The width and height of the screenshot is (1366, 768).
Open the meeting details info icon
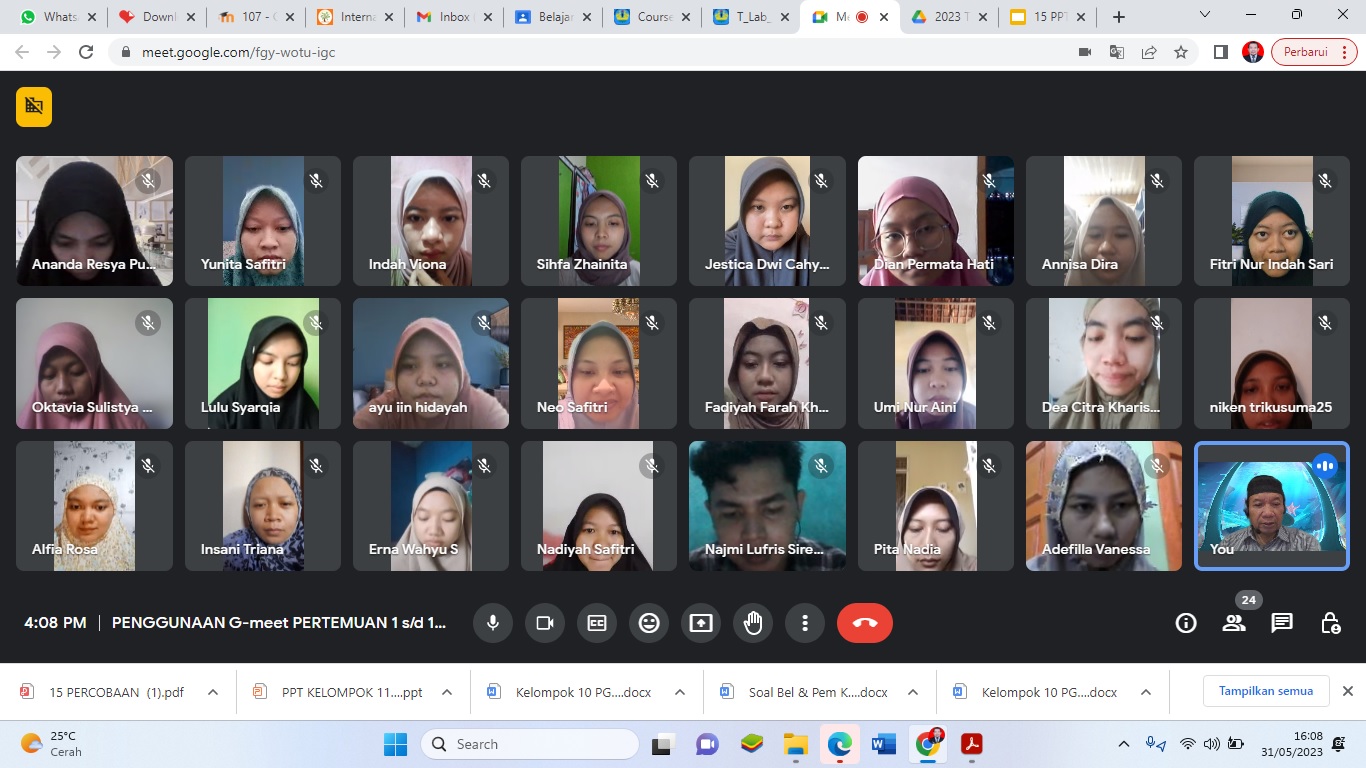tap(1186, 623)
